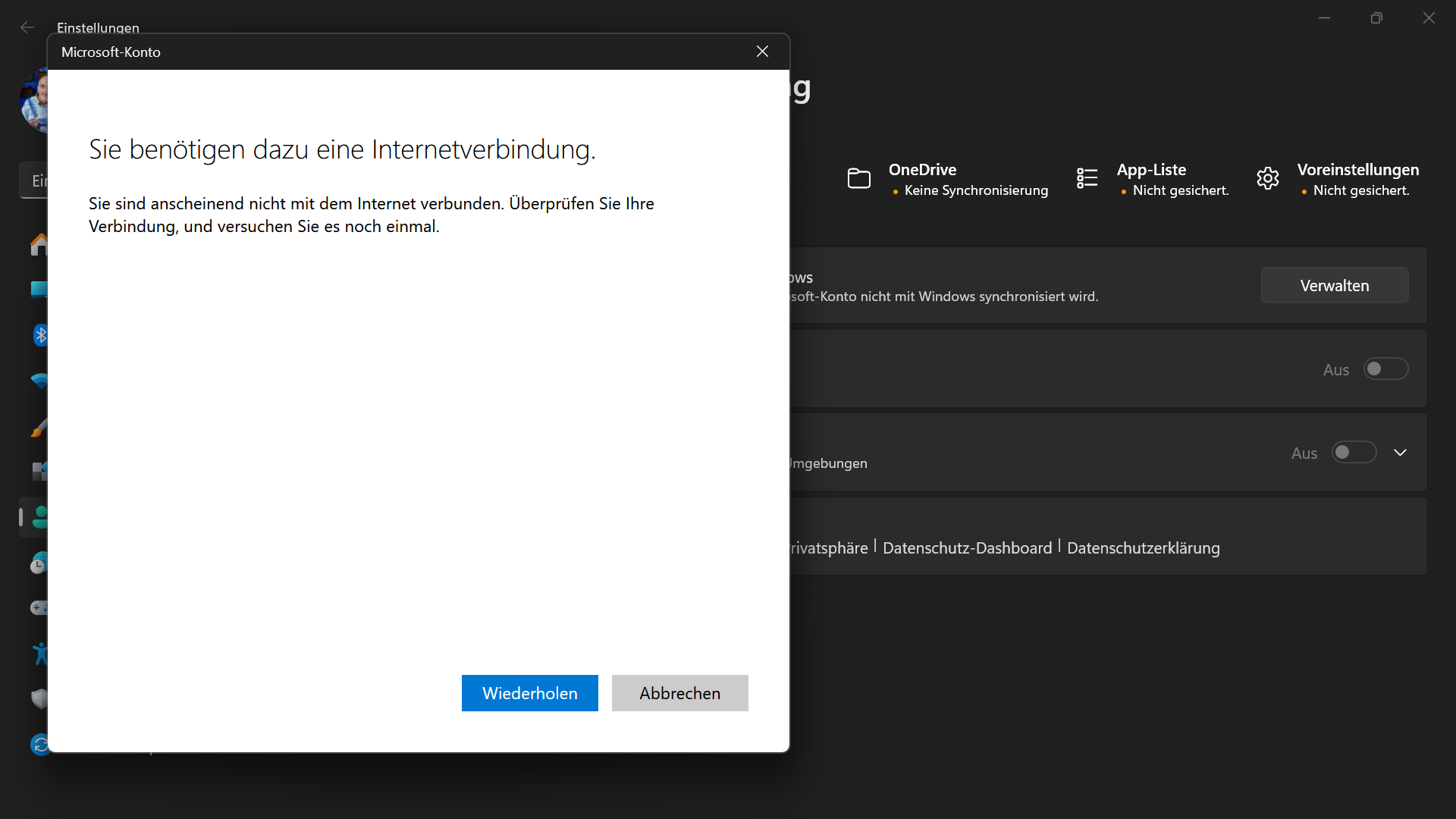
Task: Open Personalization via the paintbrush icon
Action: 39,426
